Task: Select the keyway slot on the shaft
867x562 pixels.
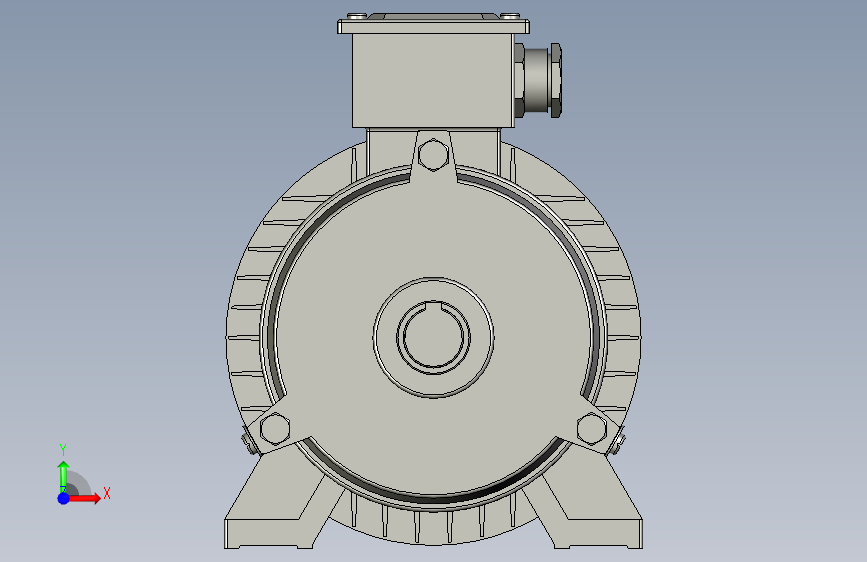Action: click(x=434, y=305)
